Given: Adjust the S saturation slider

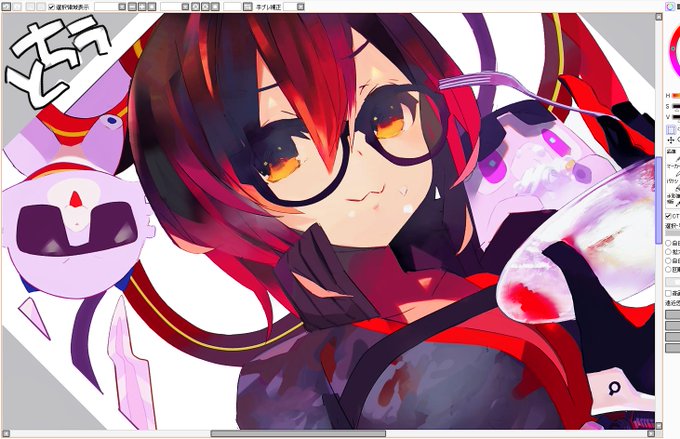Looking at the screenshot, I should point(676,106).
